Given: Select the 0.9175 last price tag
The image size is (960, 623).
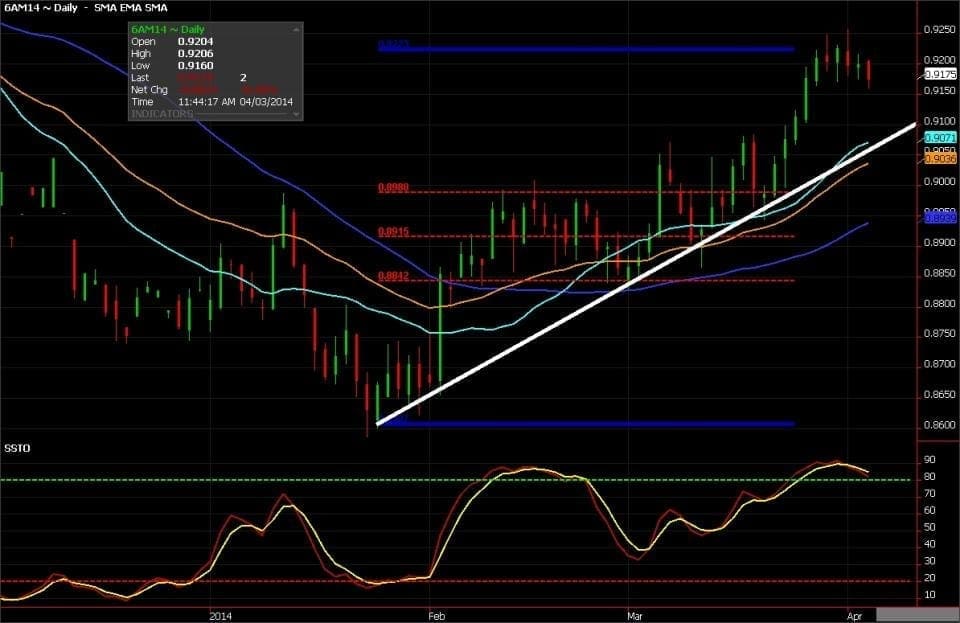Looking at the screenshot, I should pyautogui.click(x=940, y=74).
